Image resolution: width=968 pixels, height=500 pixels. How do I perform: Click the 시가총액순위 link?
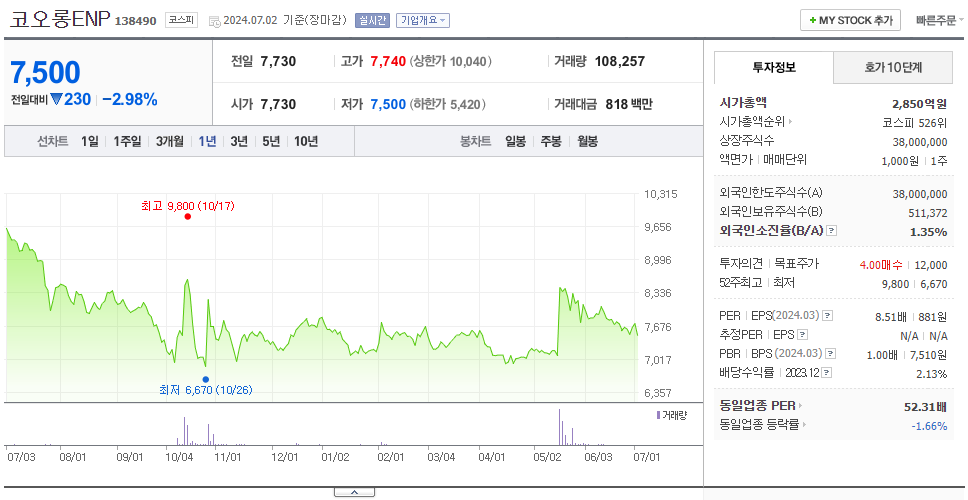(x=753, y=122)
